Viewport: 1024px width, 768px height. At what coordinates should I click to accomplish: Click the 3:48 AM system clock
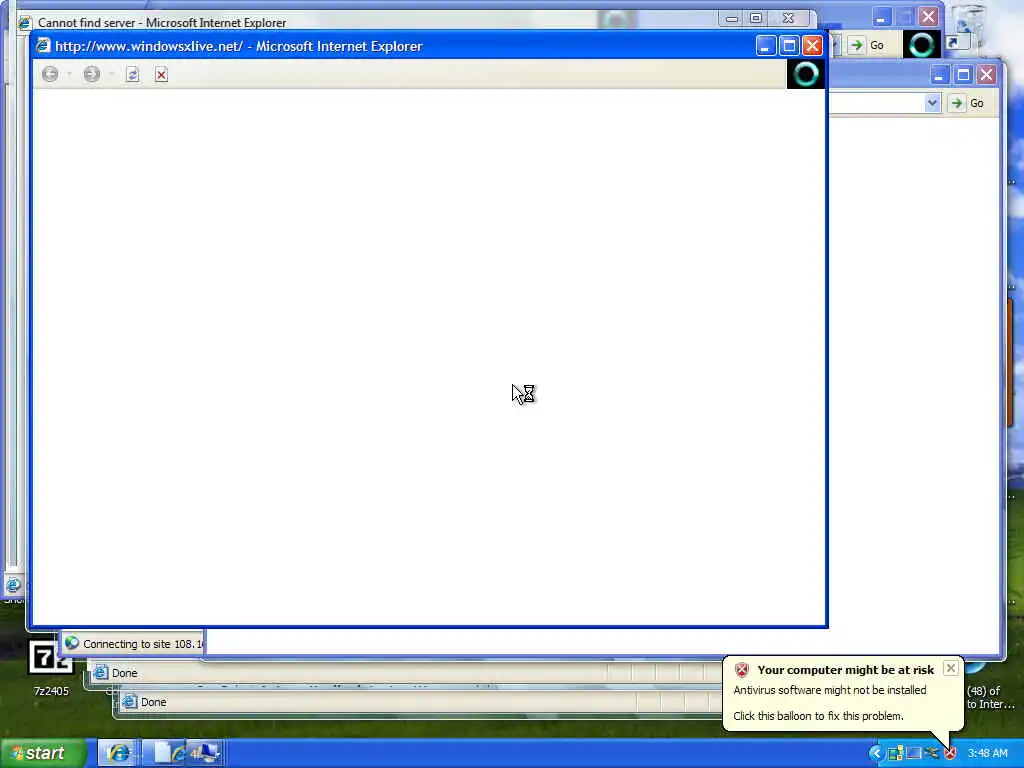tap(987, 753)
